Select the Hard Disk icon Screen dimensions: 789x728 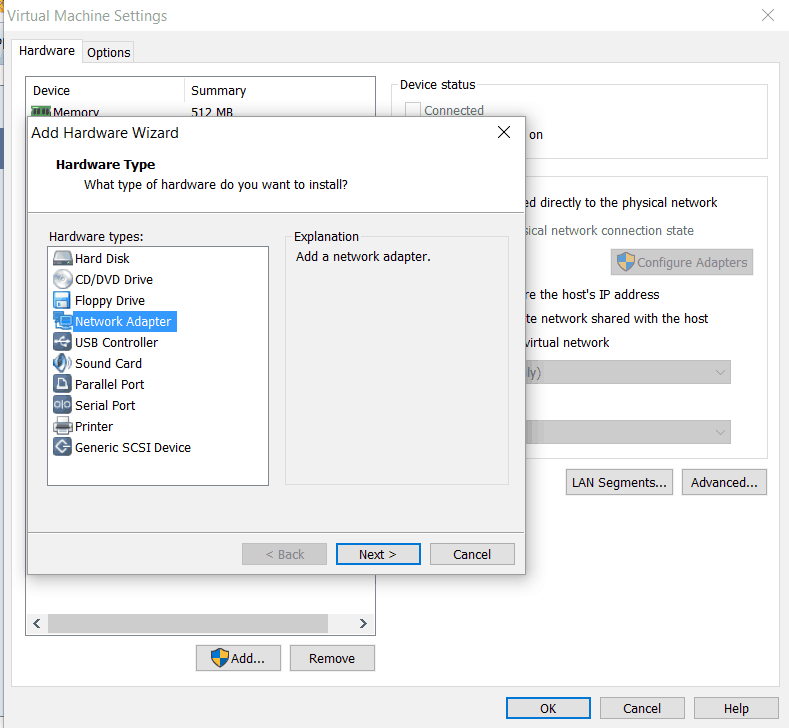click(x=62, y=258)
